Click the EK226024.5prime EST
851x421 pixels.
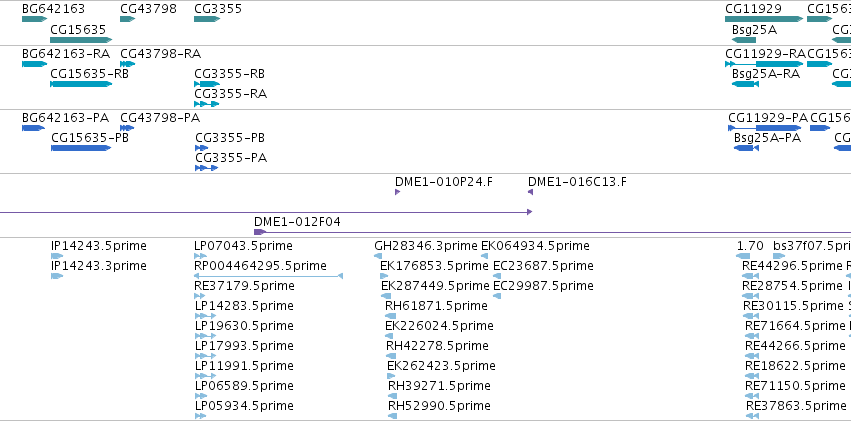click(389, 336)
